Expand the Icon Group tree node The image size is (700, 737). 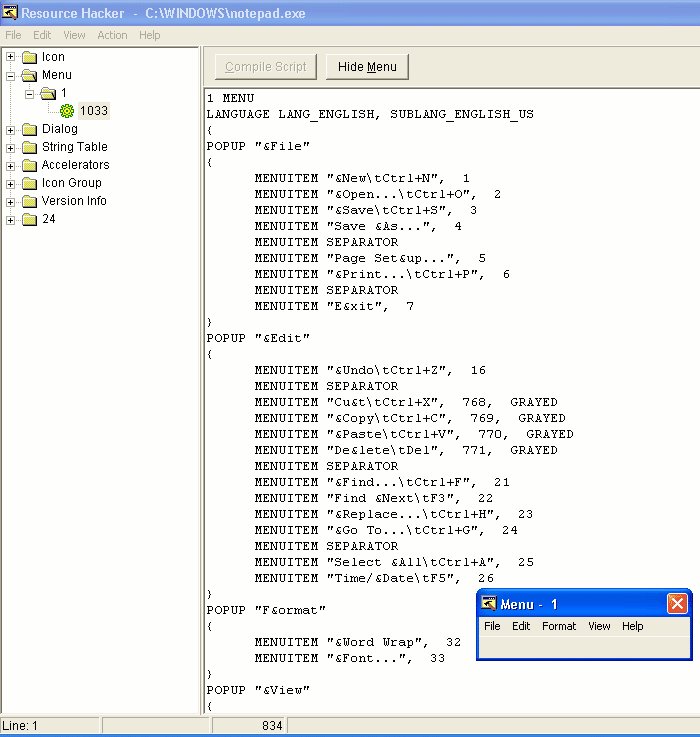pyautogui.click(x=10, y=184)
